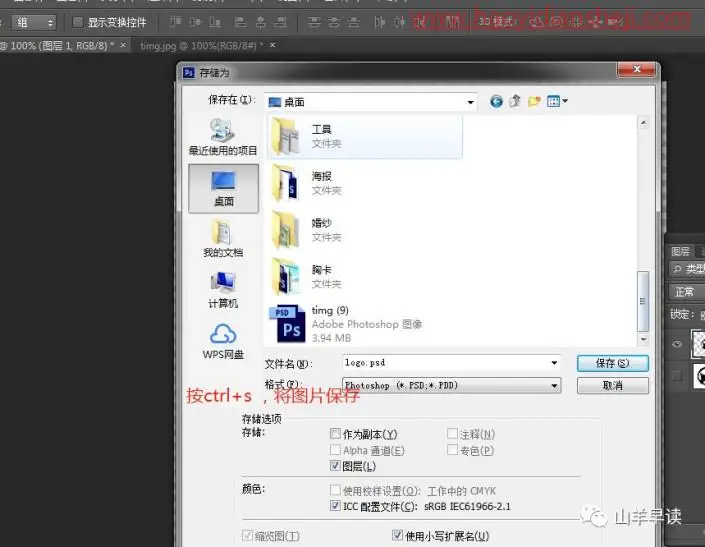Close the timg.jpg document tab
The image size is (705, 547).
tap(272, 45)
